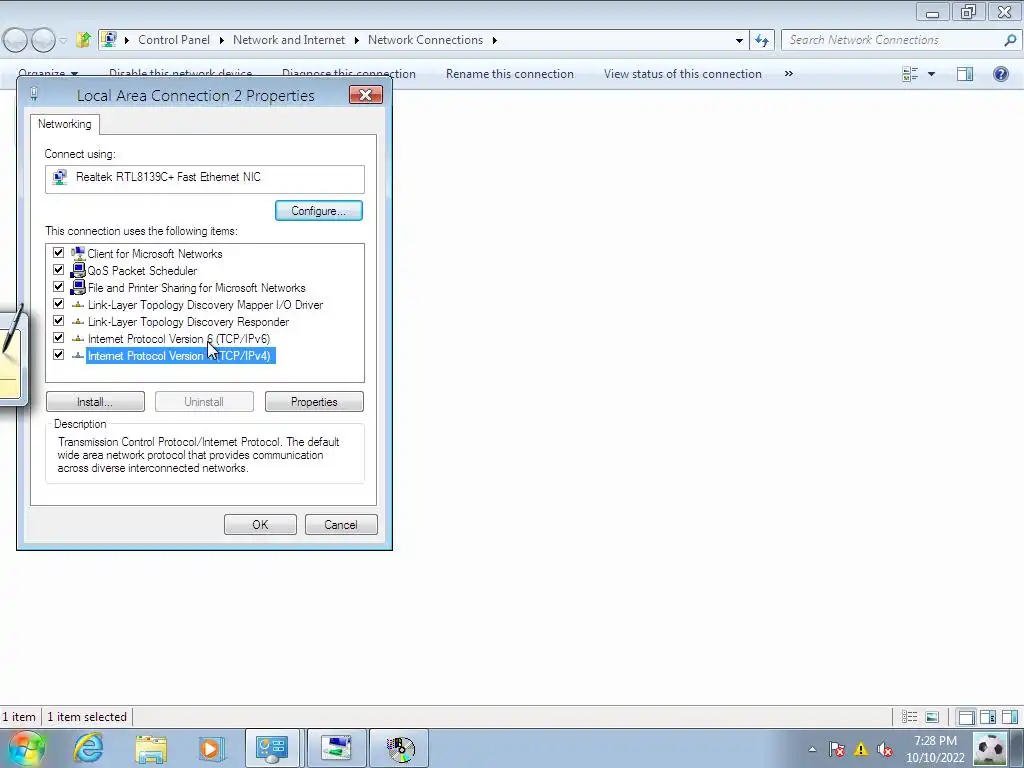
Task: Click the search magnifier icon
Action: pos(1010,40)
